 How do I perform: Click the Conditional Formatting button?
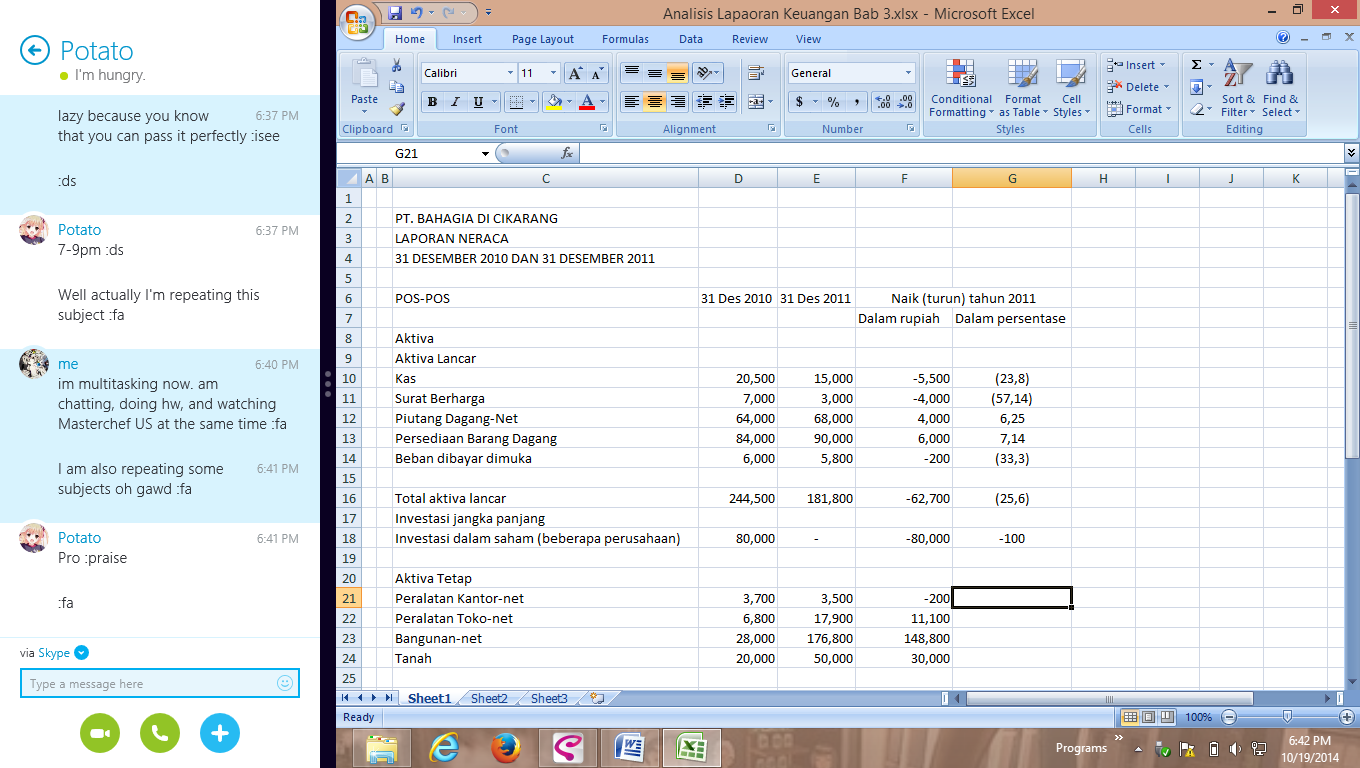(961, 88)
